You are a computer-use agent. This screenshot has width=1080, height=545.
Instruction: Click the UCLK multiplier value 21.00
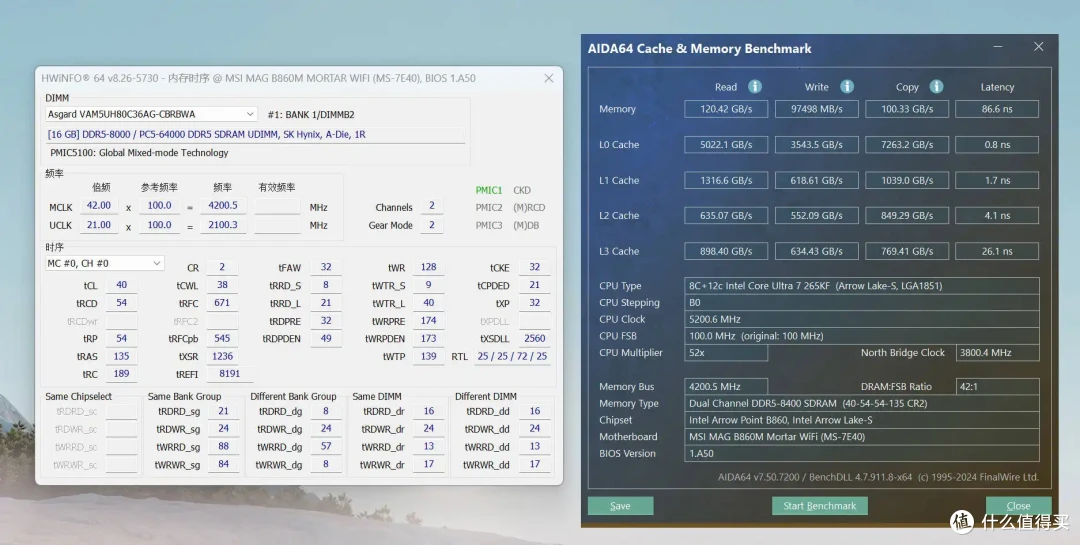tap(98, 225)
